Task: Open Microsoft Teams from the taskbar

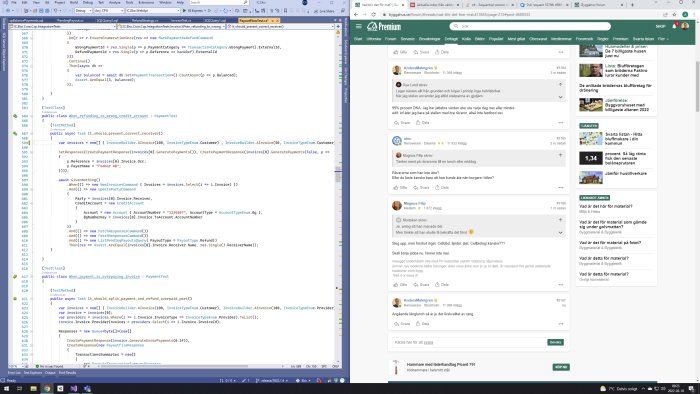Action: coord(88,389)
